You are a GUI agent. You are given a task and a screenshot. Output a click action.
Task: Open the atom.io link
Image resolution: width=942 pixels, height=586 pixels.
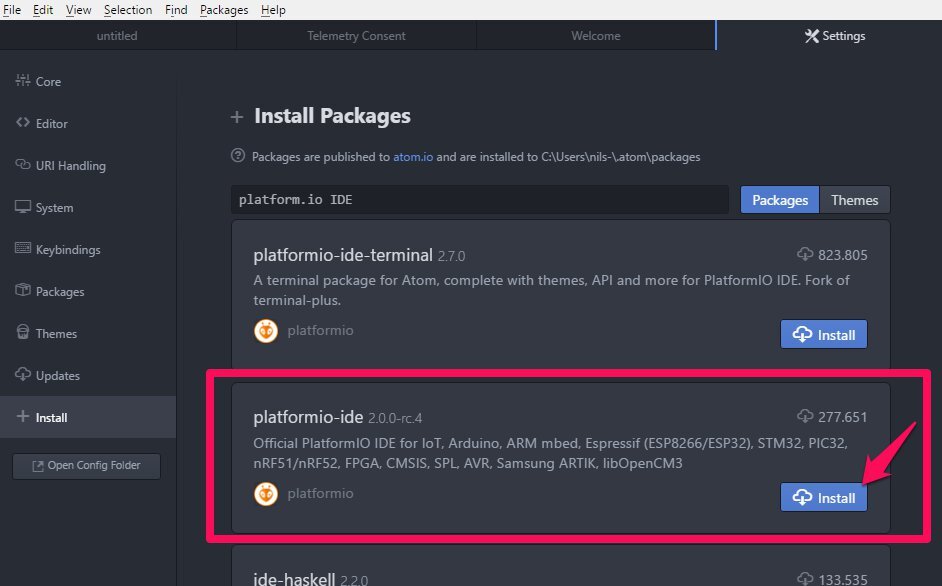413,157
